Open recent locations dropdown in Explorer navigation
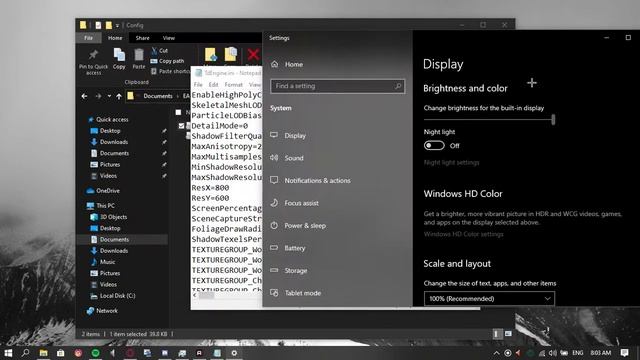640x360 pixels. tap(109, 96)
